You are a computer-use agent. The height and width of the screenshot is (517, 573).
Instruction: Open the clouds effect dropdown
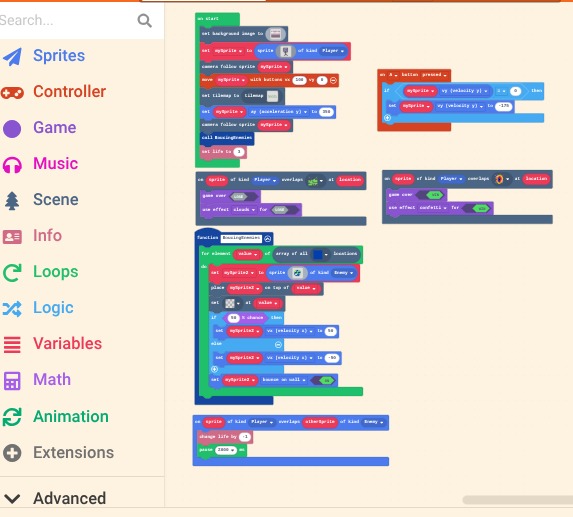[x=244, y=210]
